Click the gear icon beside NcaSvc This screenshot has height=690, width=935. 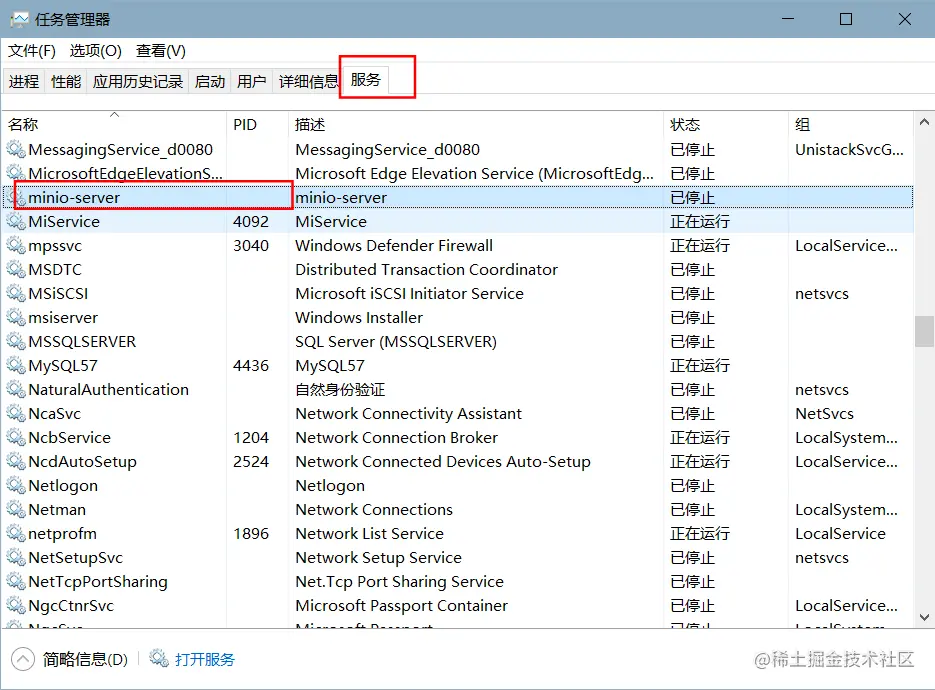pyautogui.click(x=16, y=413)
